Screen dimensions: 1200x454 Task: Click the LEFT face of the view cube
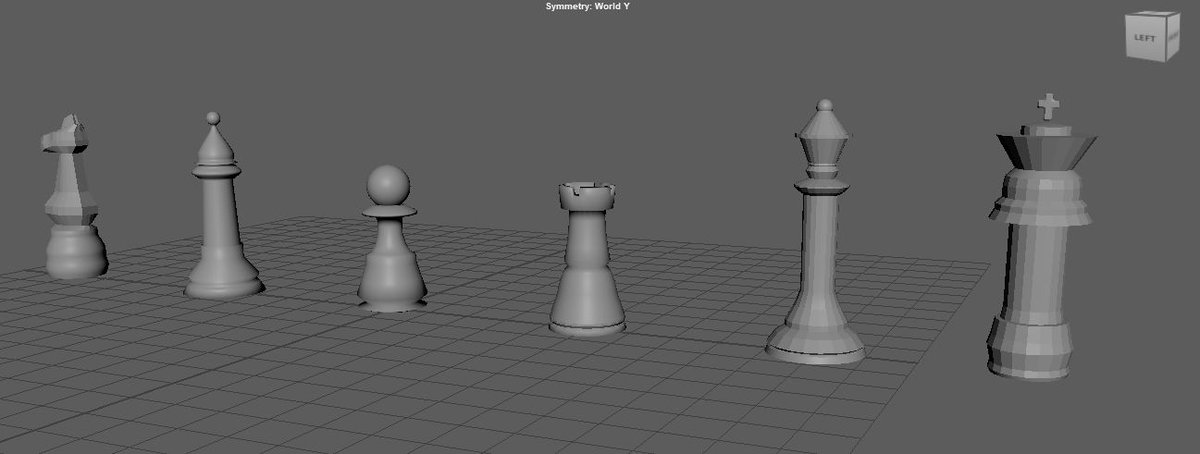pyautogui.click(x=1144, y=38)
